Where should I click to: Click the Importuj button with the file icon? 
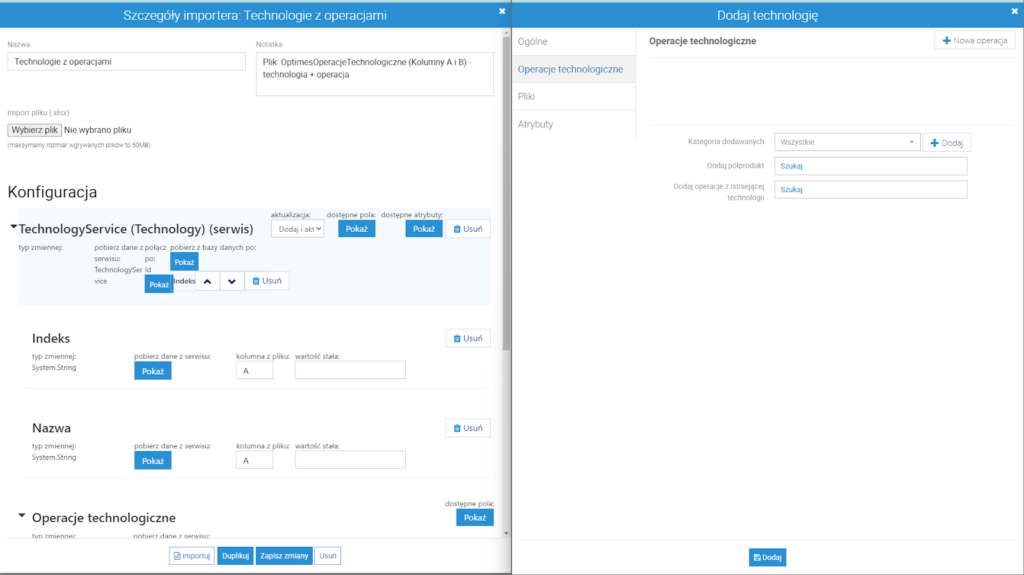(191, 556)
